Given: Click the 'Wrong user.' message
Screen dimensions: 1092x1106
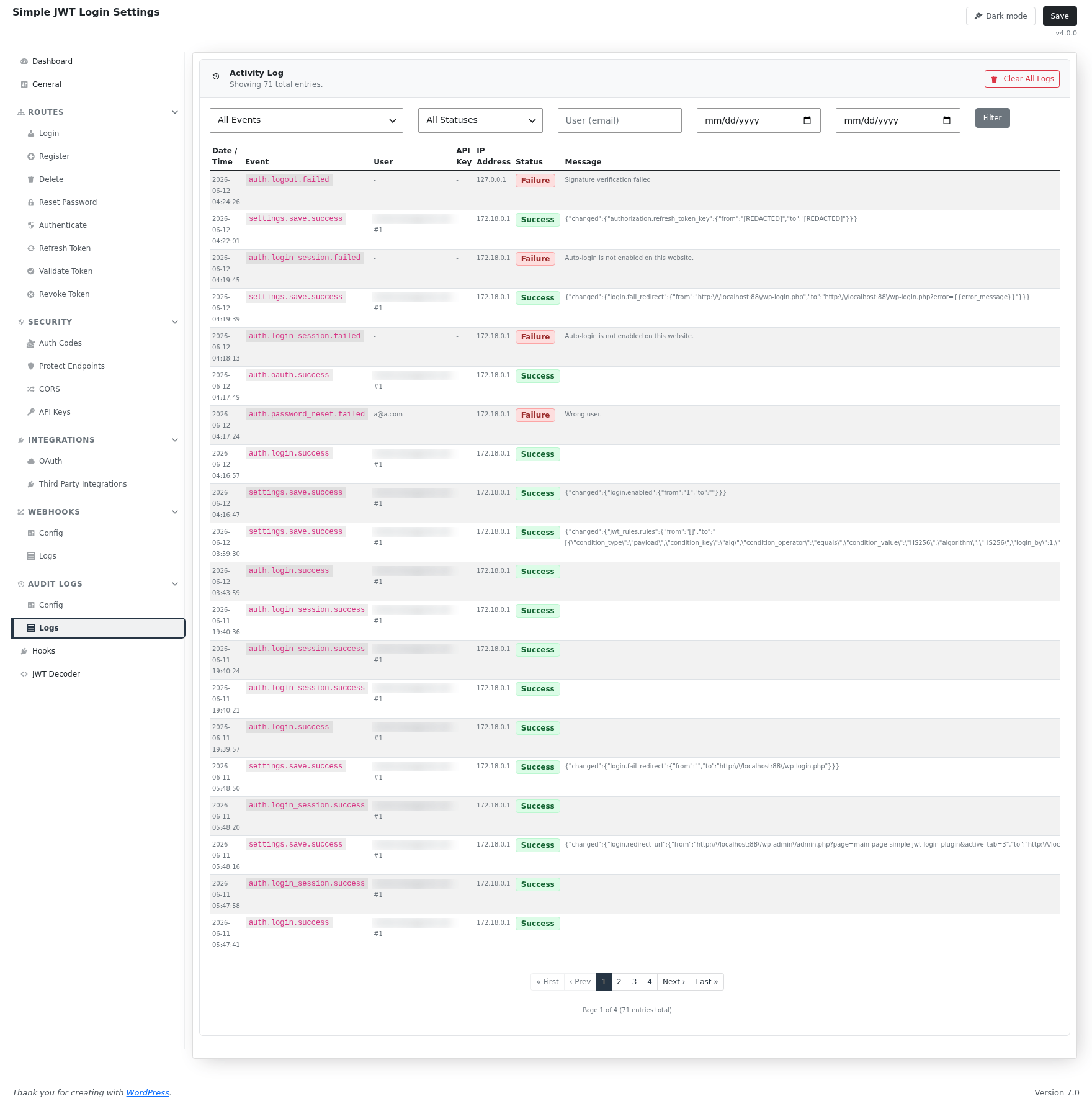Looking at the screenshot, I should pyautogui.click(x=583, y=415).
